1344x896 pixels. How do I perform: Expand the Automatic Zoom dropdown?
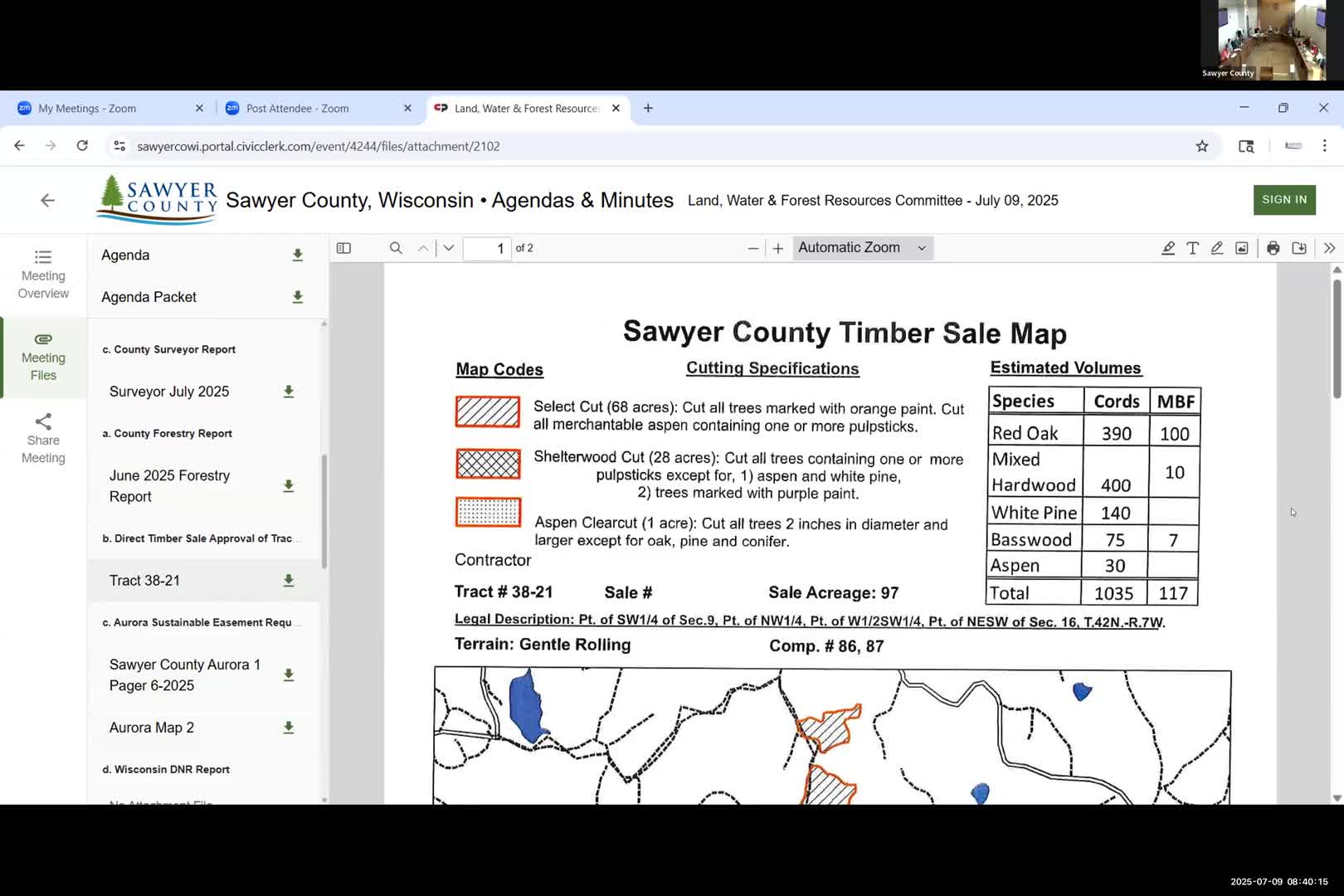tap(862, 248)
